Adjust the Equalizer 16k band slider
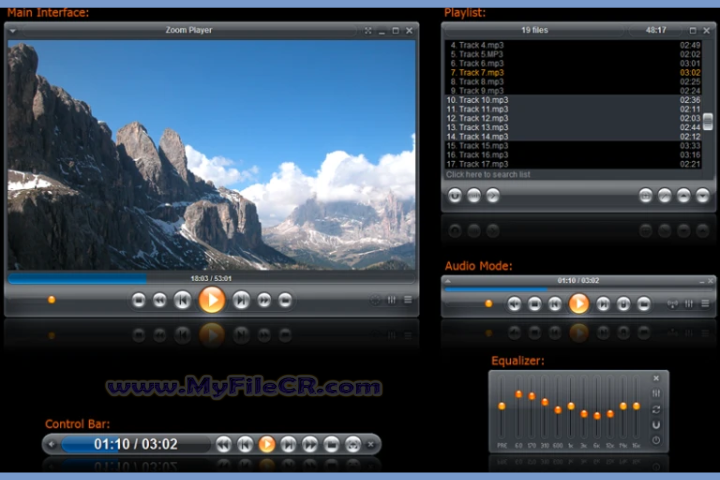Screen dimensions: 720x480 636,406
